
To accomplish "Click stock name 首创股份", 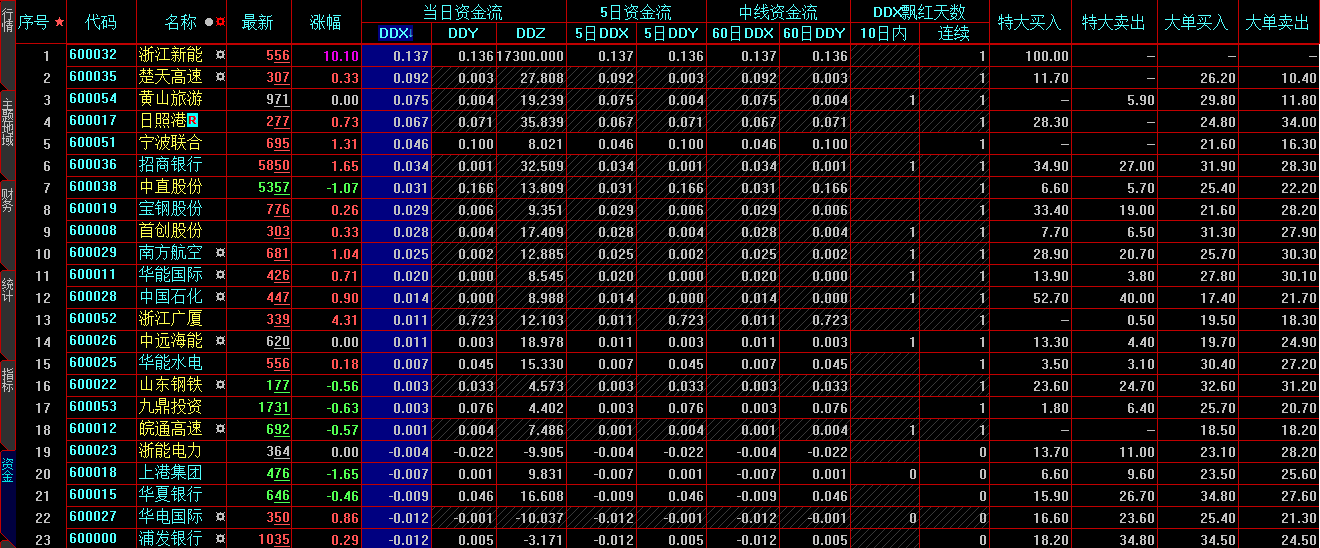I will click(x=170, y=231).
